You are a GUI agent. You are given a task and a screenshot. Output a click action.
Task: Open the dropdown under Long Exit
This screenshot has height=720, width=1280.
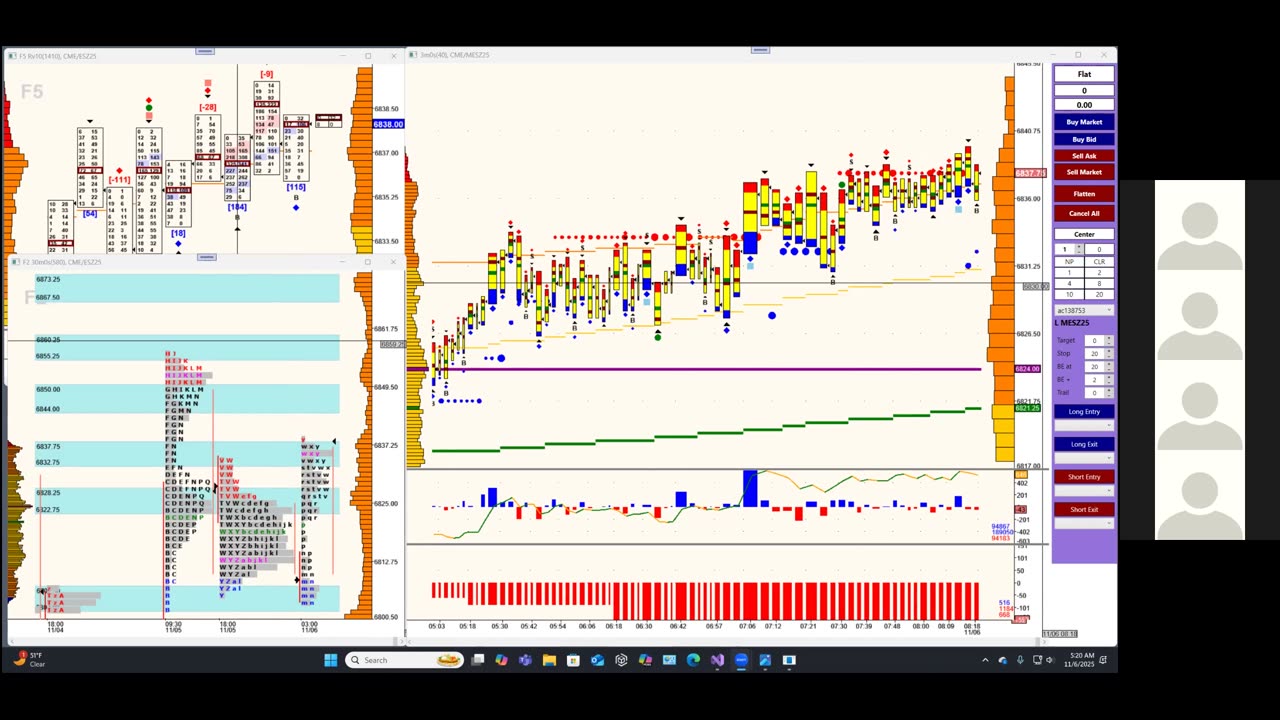[1084, 458]
